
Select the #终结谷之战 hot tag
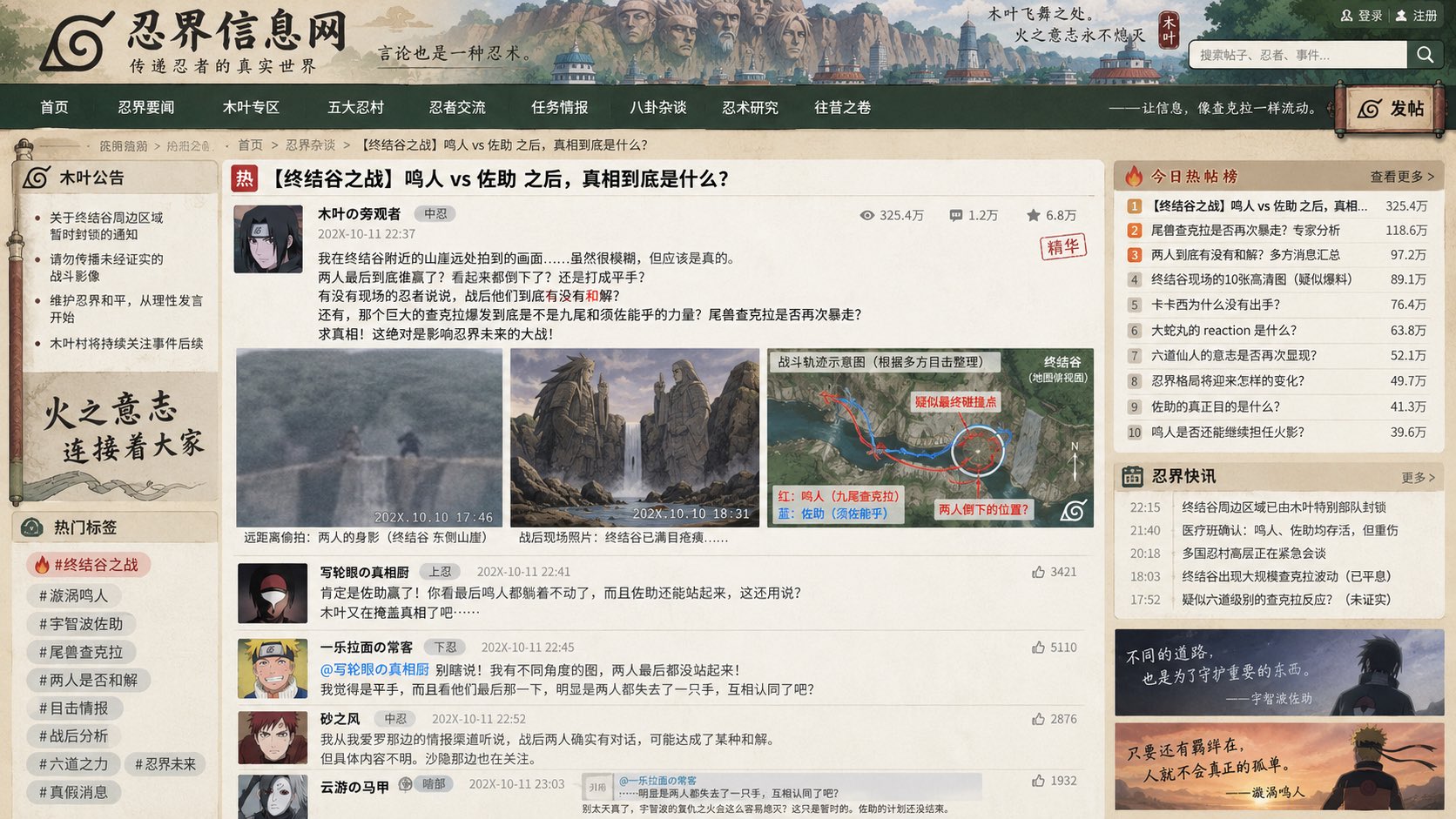[88, 565]
